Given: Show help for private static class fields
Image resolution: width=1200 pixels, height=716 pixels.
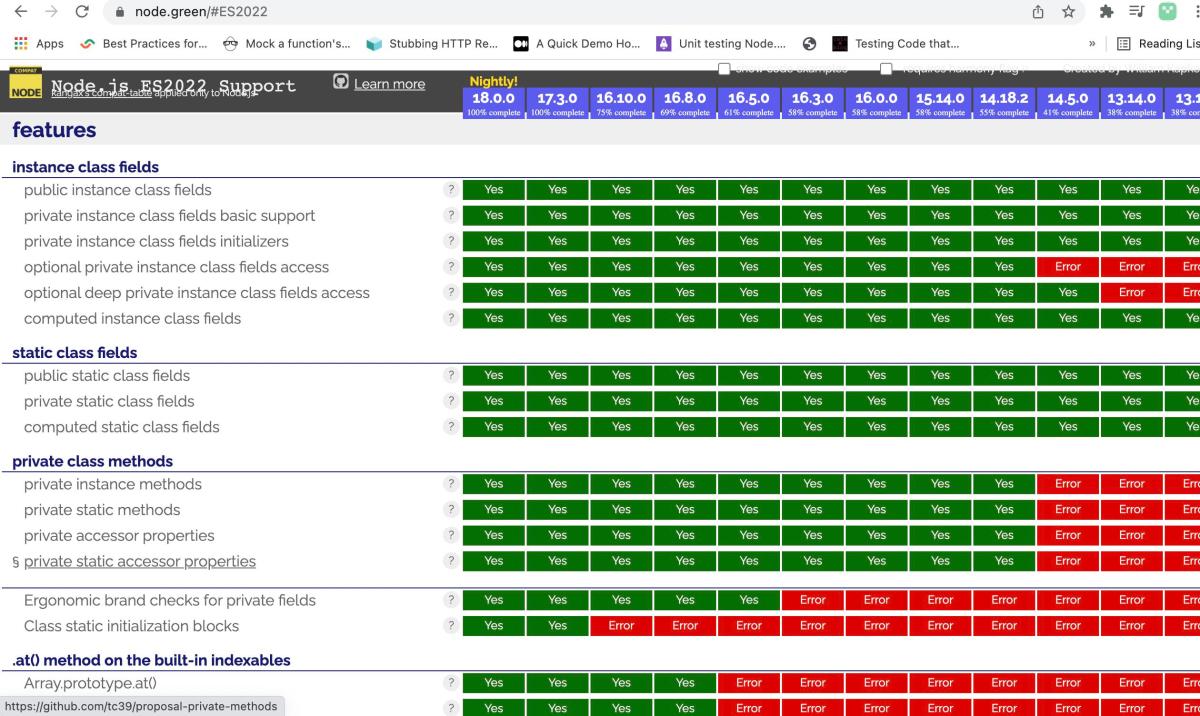Looking at the screenshot, I should pyautogui.click(x=451, y=401).
